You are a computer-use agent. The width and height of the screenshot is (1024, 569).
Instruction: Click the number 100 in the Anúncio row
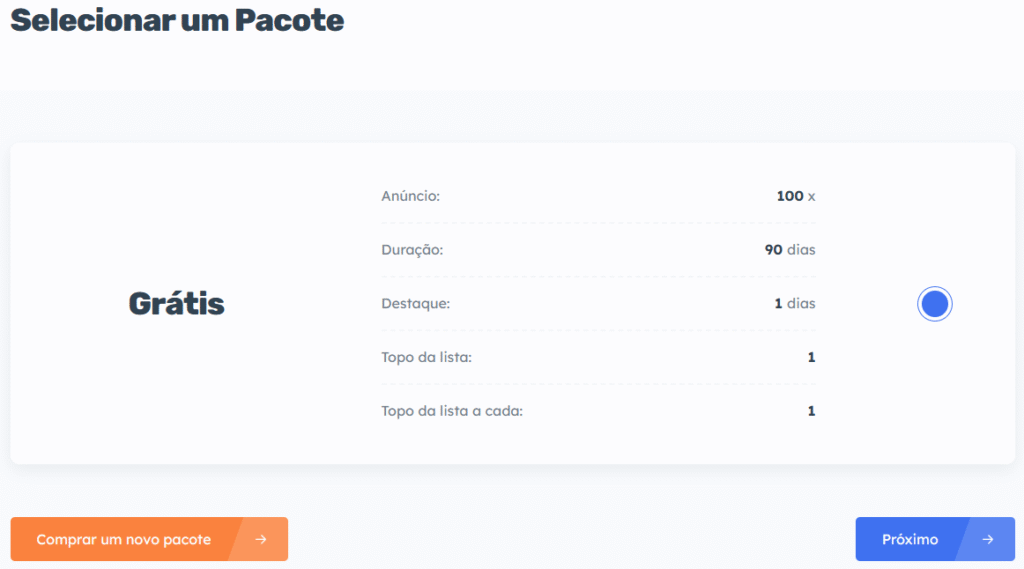[789, 196]
